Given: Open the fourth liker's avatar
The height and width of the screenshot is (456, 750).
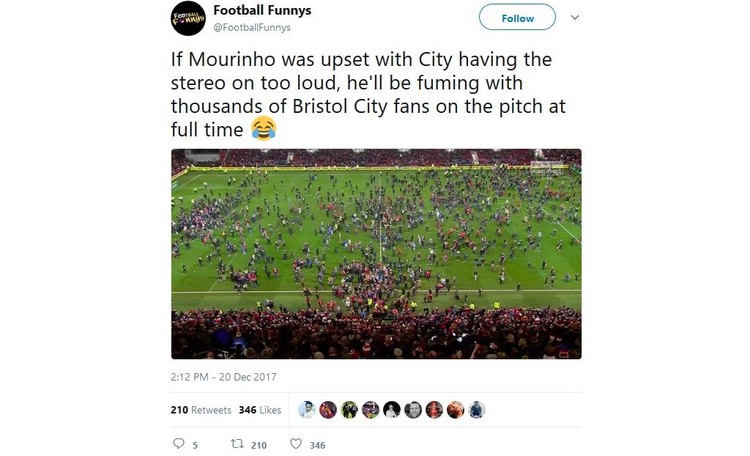Looking at the screenshot, I should coord(371,410).
